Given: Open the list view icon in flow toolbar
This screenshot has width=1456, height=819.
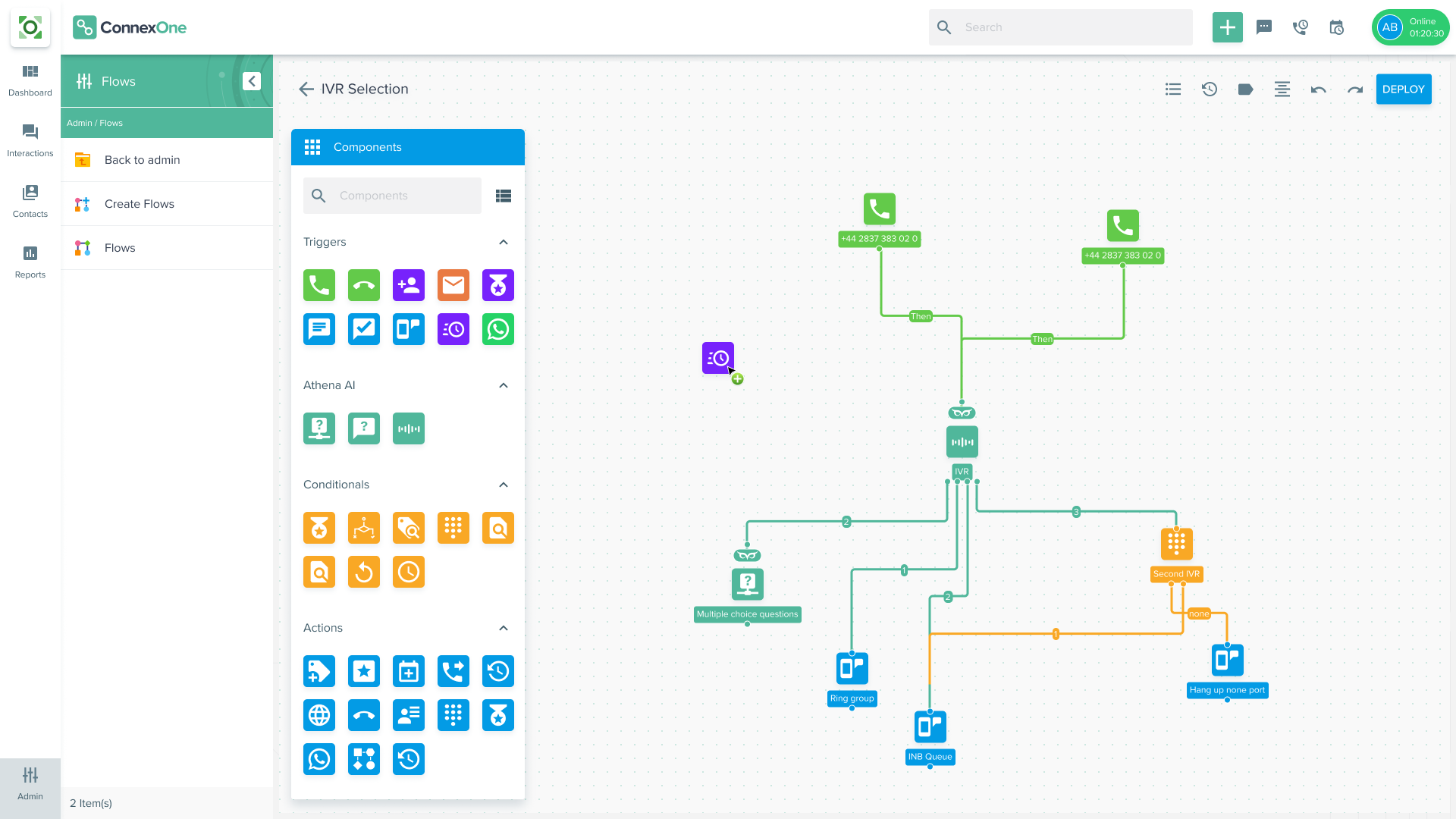Looking at the screenshot, I should click(1173, 89).
